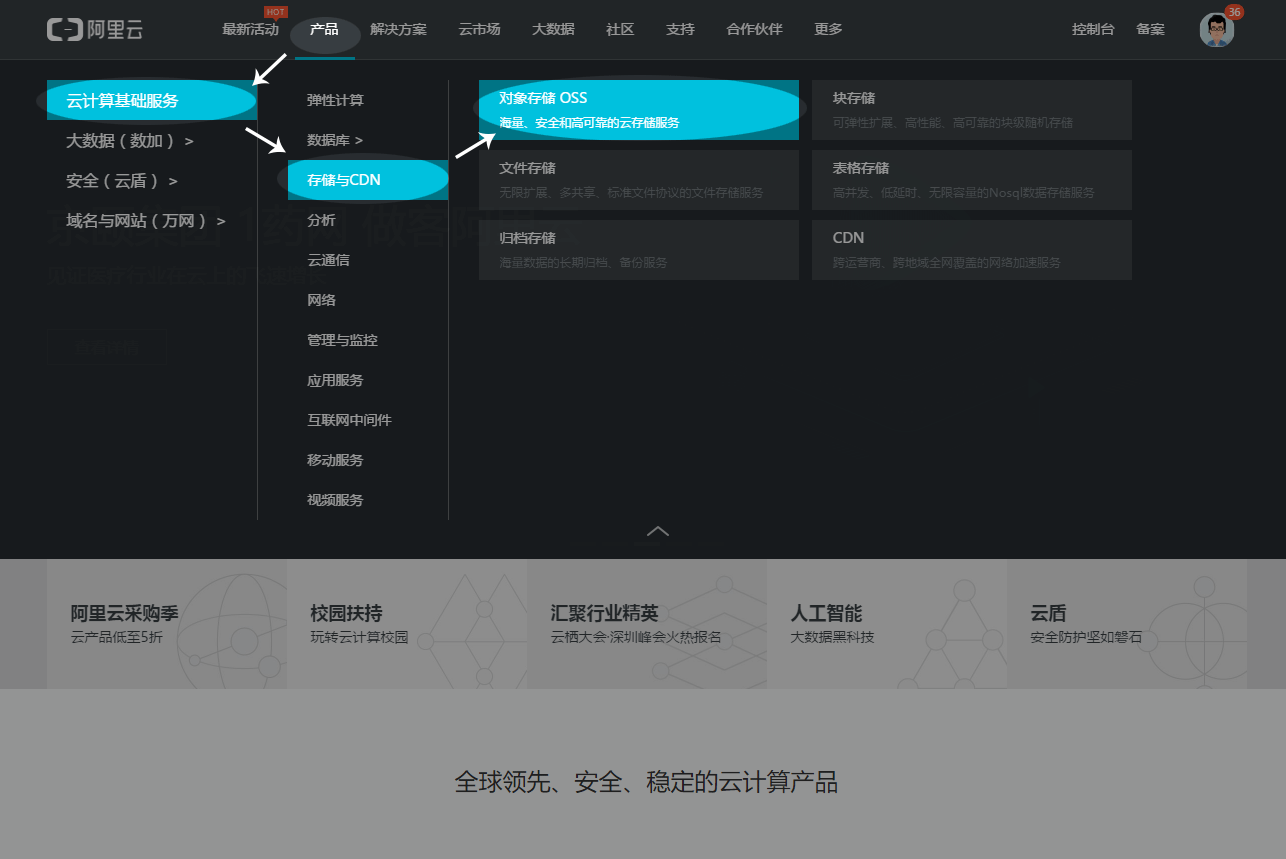This screenshot has height=859, width=1286.
Task: Open 解决方案 in the top navigation
Action: [x=398, y=30]
